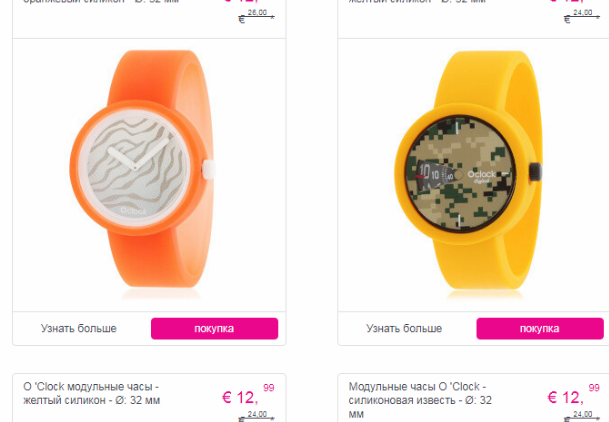Open 'Модульные часы O 'Clock - силиконовая известь' title
The width and height of the screenshot is (609, 422).
(x=420, y=400)
